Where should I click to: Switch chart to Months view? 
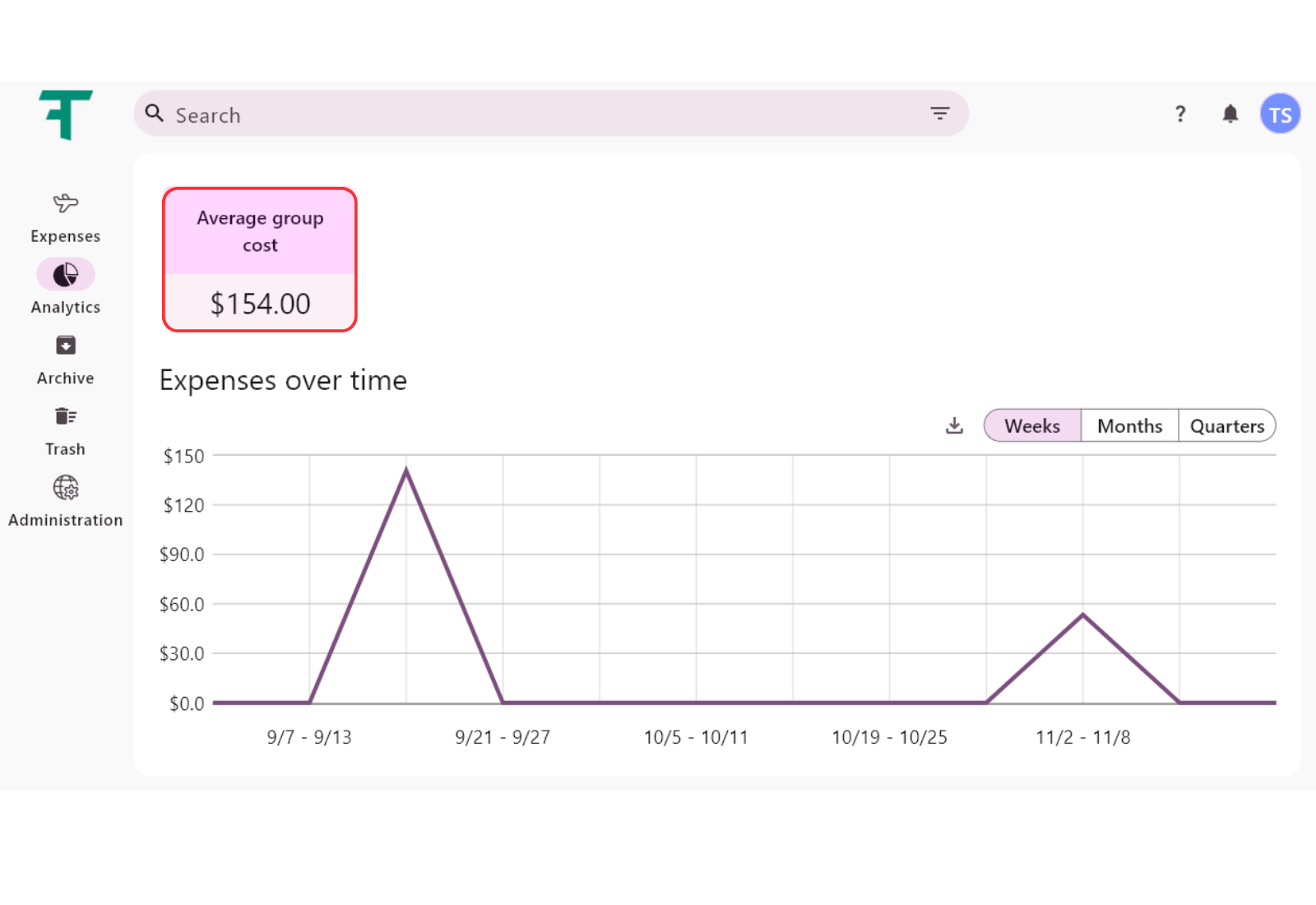point(1129,426)
